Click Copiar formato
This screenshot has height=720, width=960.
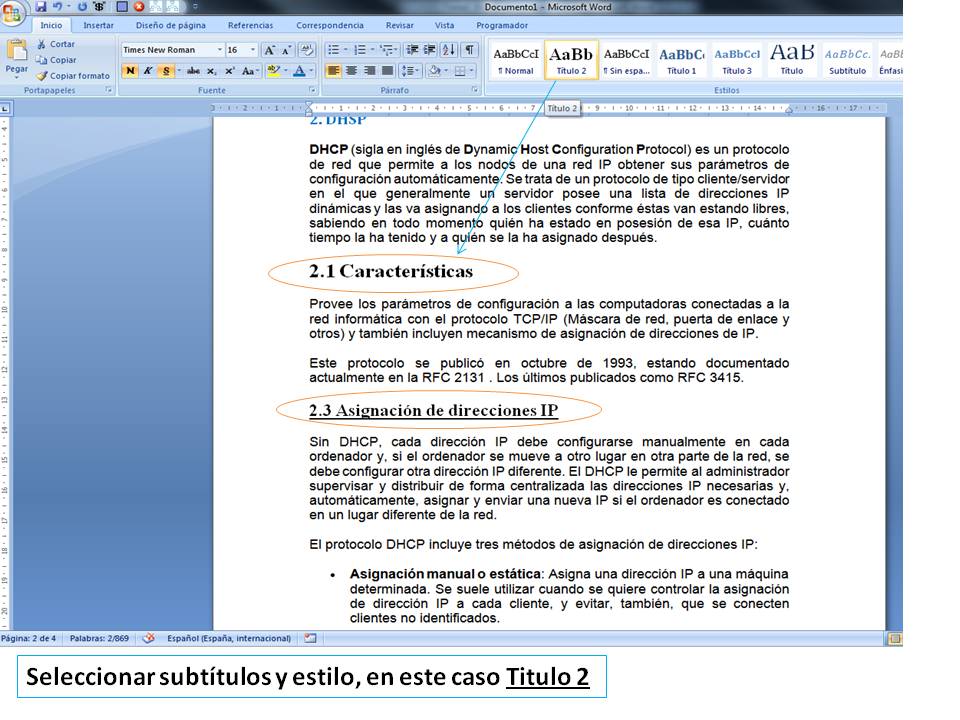click(73, 76)
